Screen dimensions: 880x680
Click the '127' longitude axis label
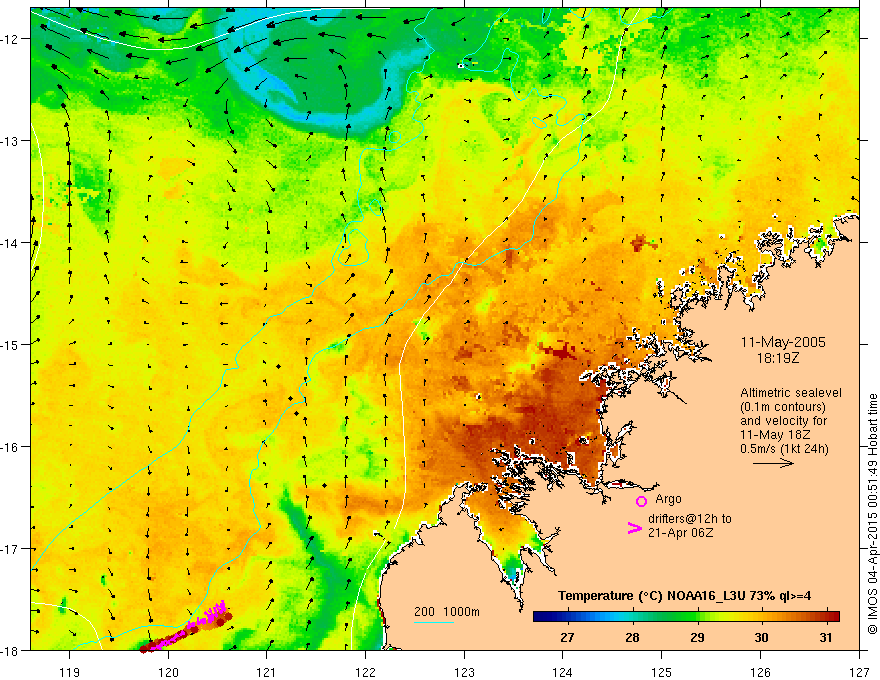859,672
